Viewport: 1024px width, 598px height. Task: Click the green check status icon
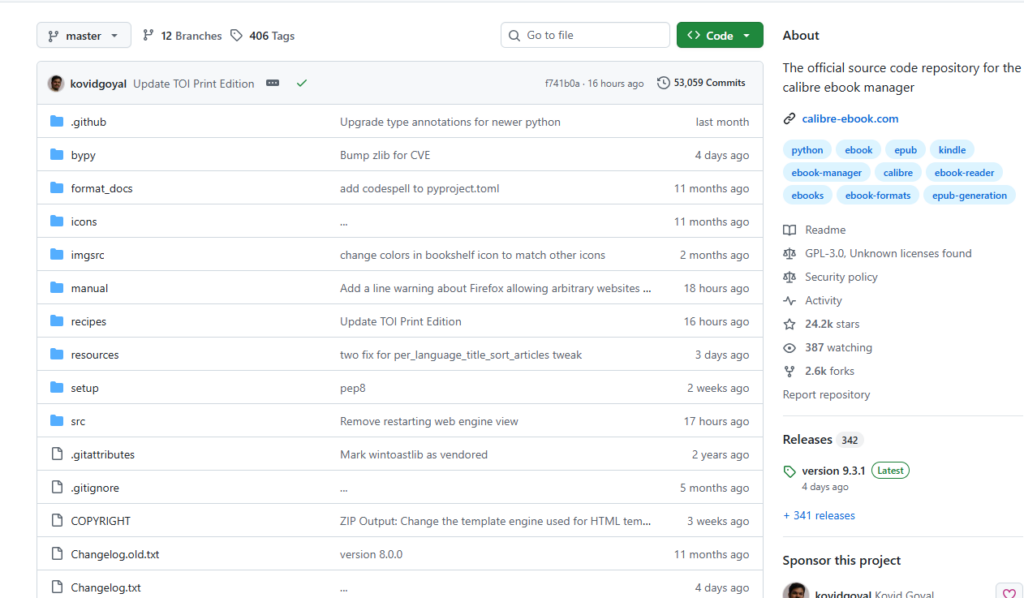pyautogui.click(x=301, y=83)
